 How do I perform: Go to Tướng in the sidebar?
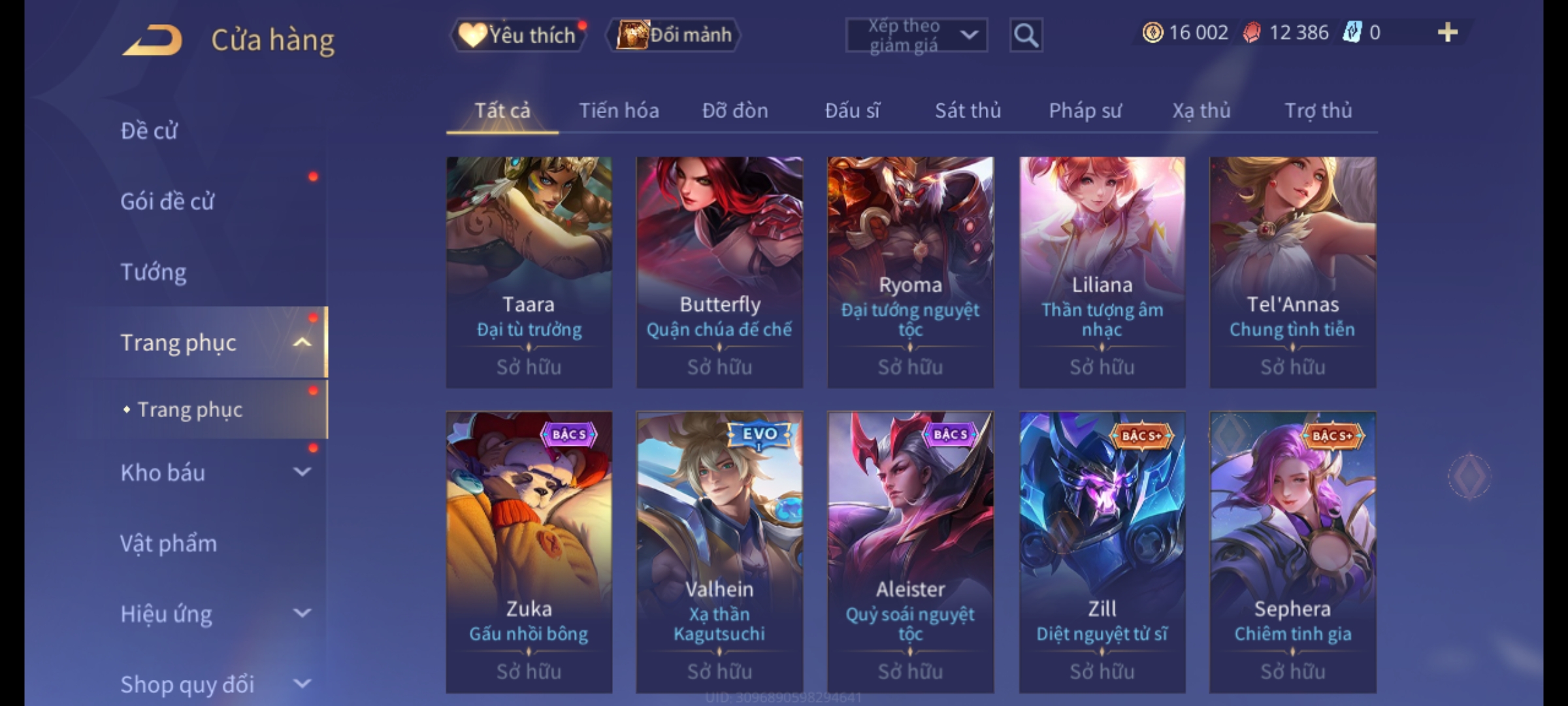click(x=154, y=272)
